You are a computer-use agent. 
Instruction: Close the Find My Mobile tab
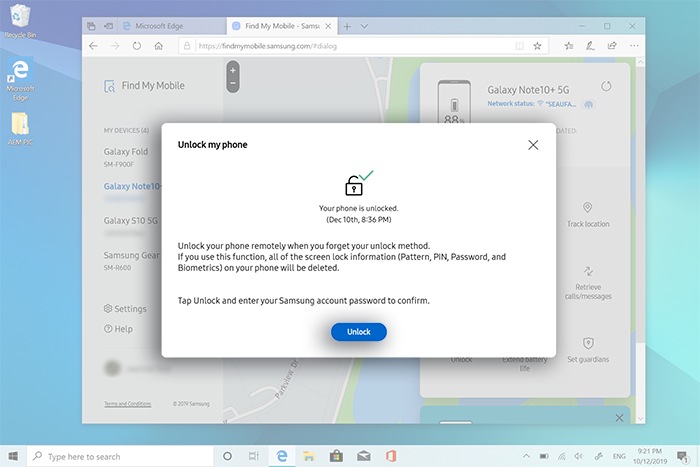[328, 26]
